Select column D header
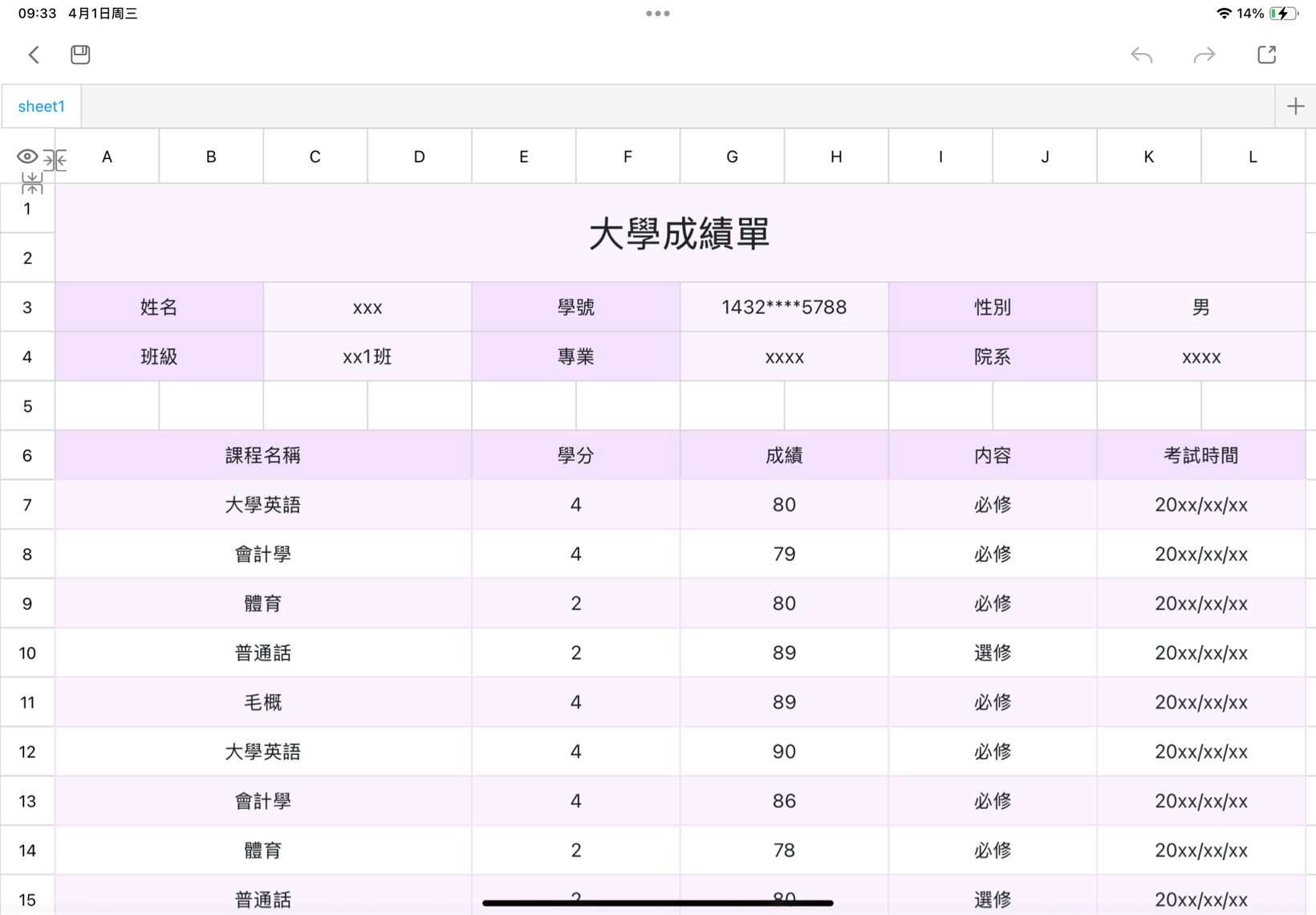 coord(420,157)
